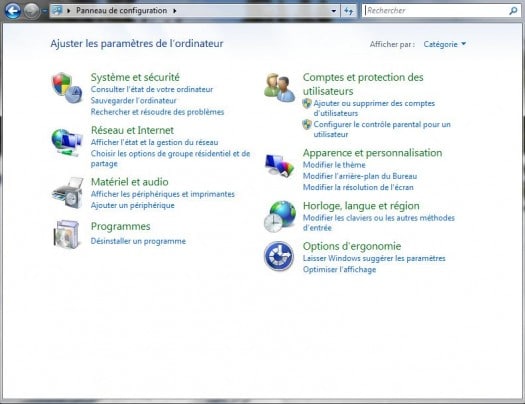Screen dimensions: 525x404
Task: Open Options d'ergonomie category
Action: pyautogui.click(x=352, y=246)
